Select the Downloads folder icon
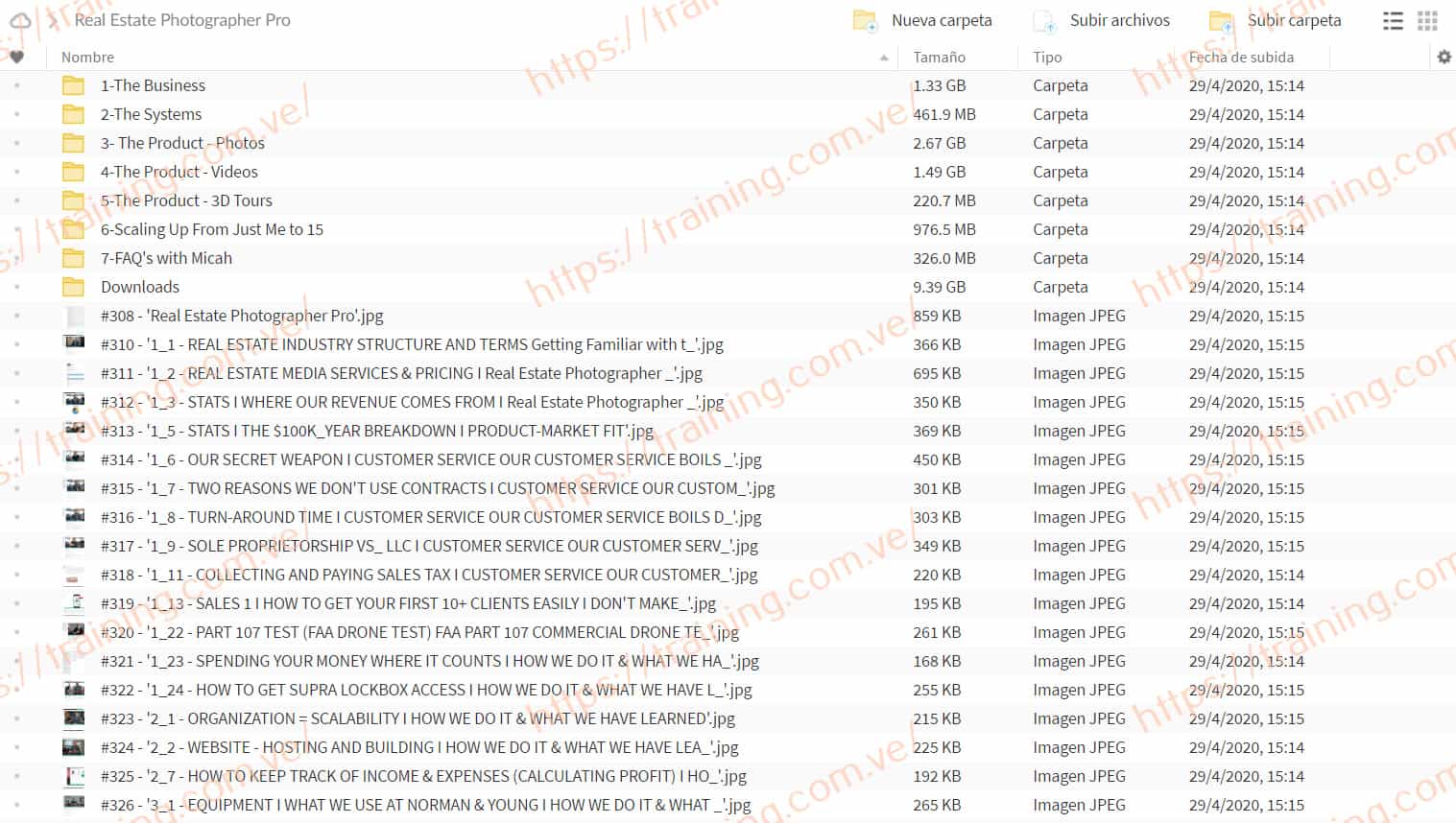This screenshot has width=1456, height=823. tap(73, 287)
